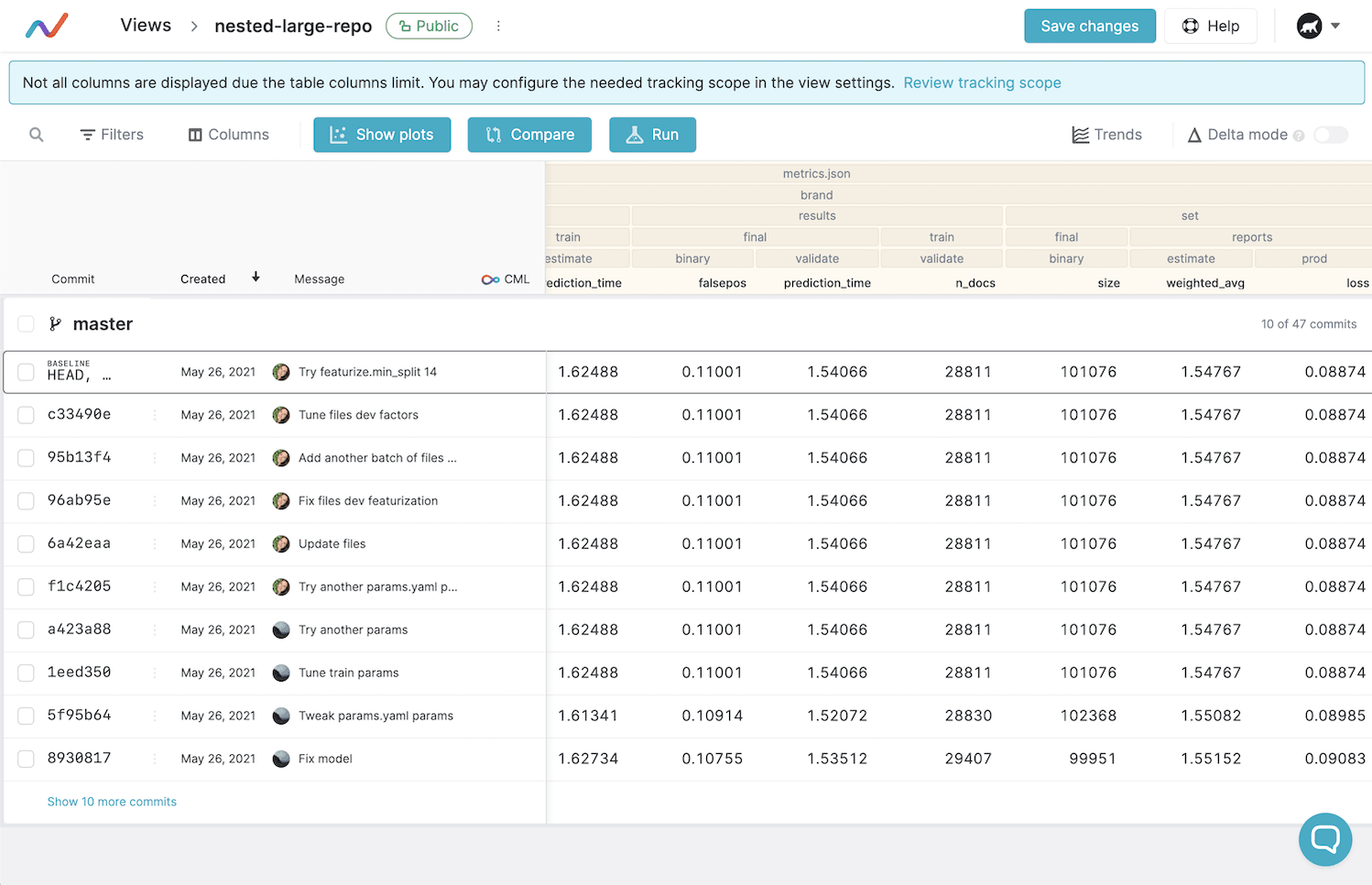1372x885 pixels.
Task: Open the Columns selector
Action: point(228,135)
